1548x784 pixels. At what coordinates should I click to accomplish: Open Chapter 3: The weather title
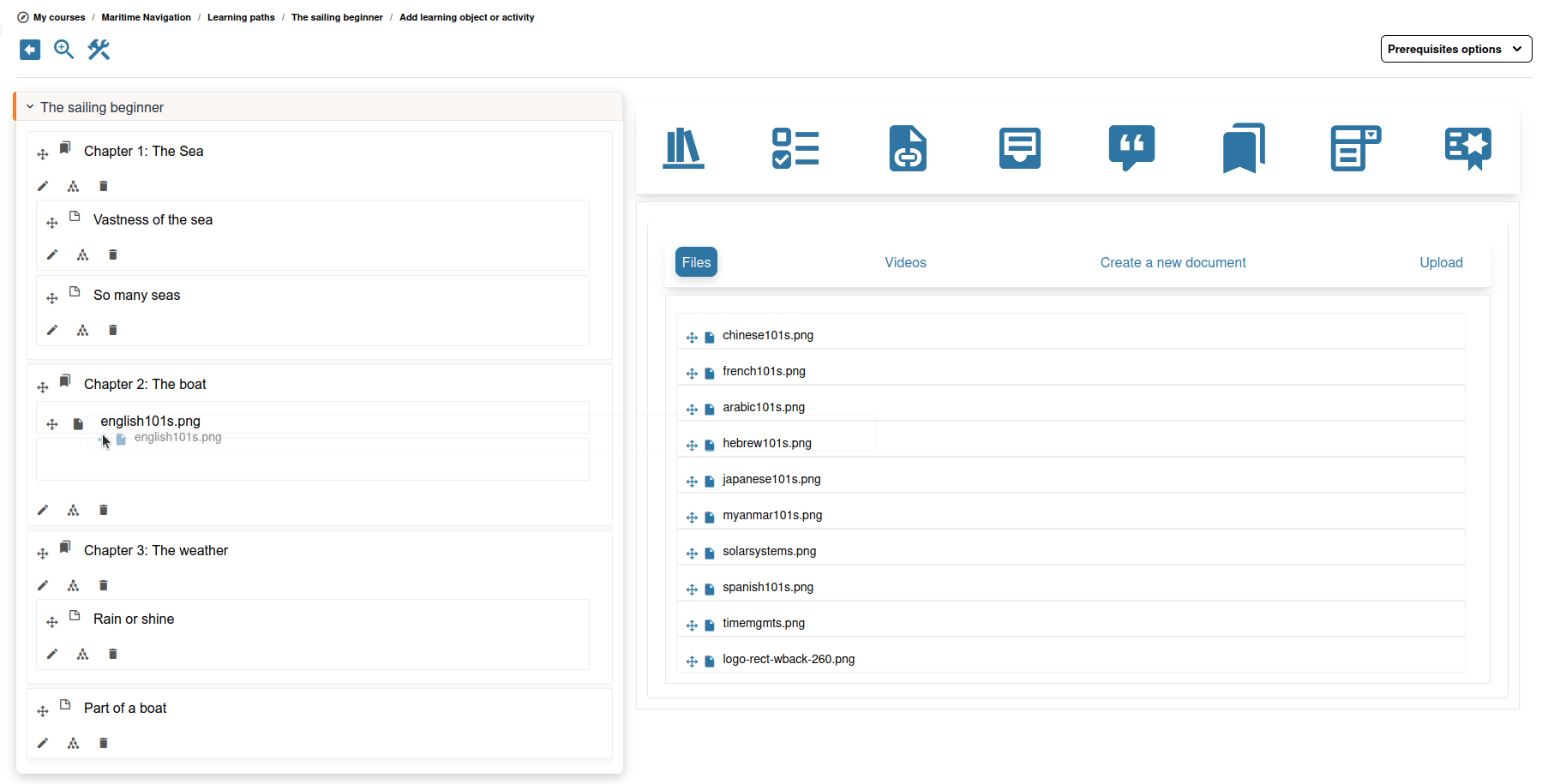point(156,550)
